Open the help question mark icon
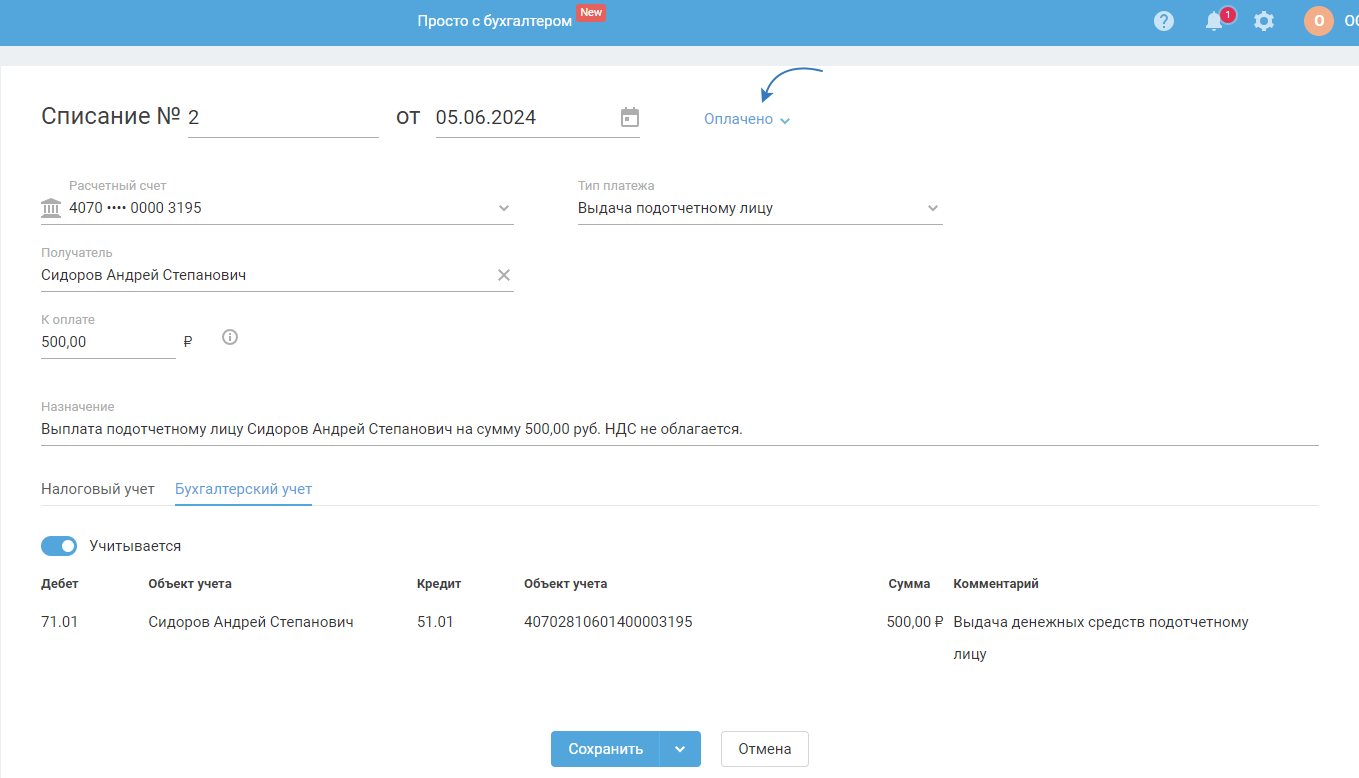This screenshot has height=778, width=1359. pos(1163,21)
